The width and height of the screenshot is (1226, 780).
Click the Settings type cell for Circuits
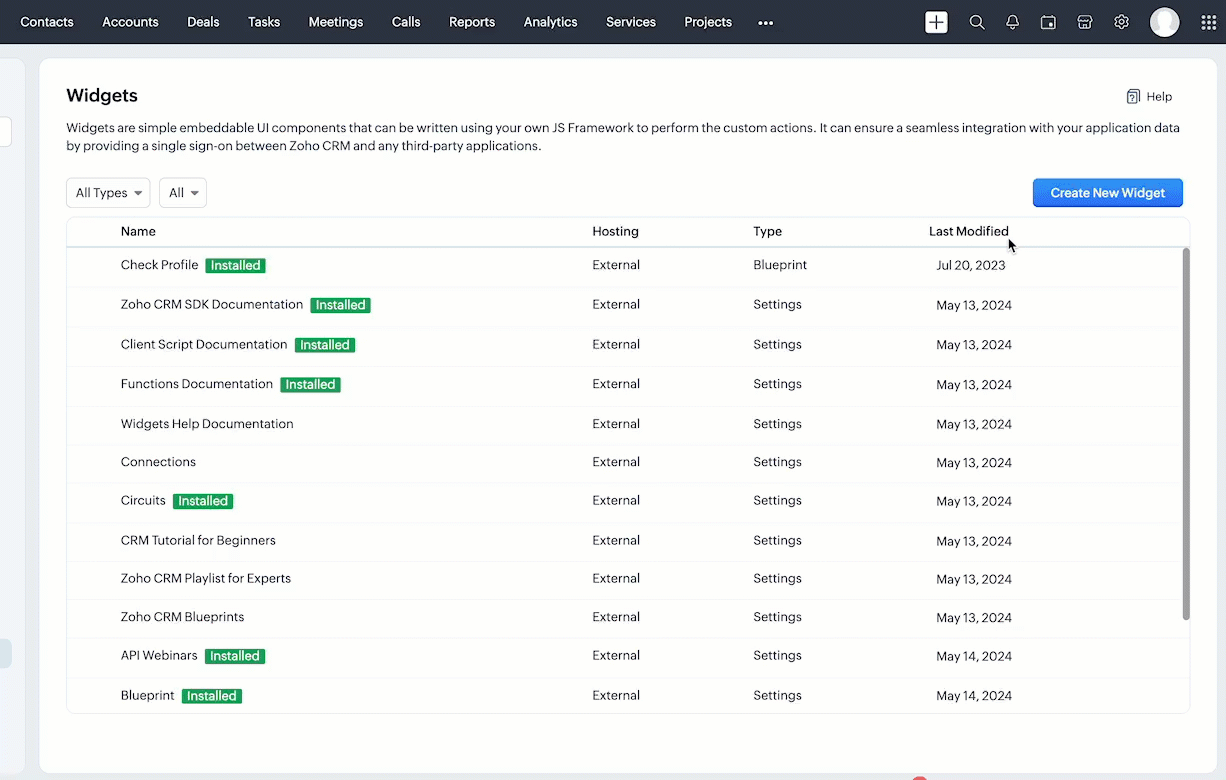[777, 500]
